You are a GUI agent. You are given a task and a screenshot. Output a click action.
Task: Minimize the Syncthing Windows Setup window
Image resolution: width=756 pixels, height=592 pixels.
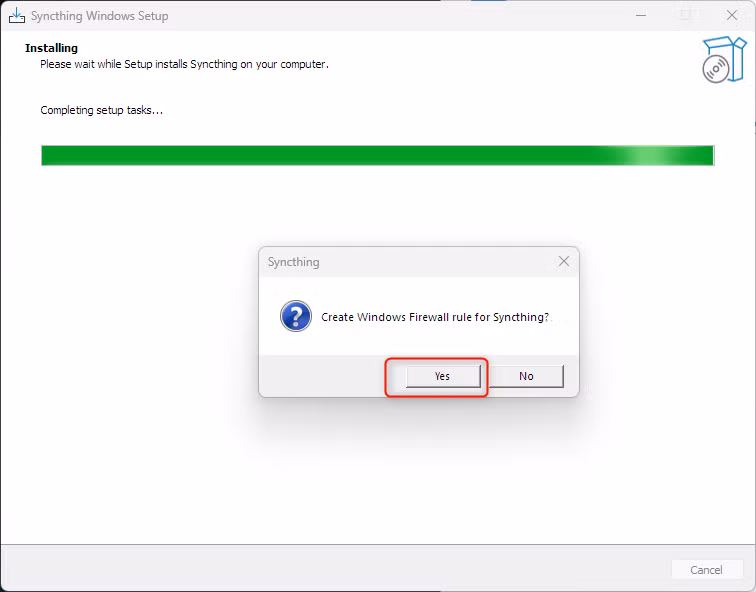pos(641,15)
